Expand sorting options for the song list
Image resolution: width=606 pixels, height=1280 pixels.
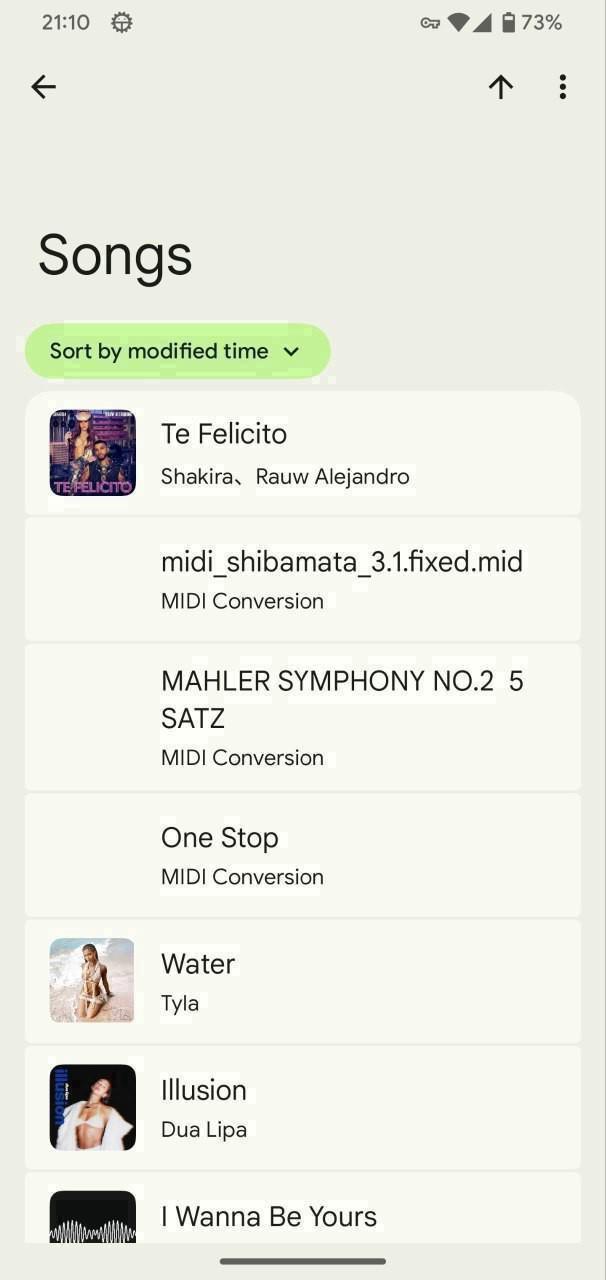tap(177, 351)
